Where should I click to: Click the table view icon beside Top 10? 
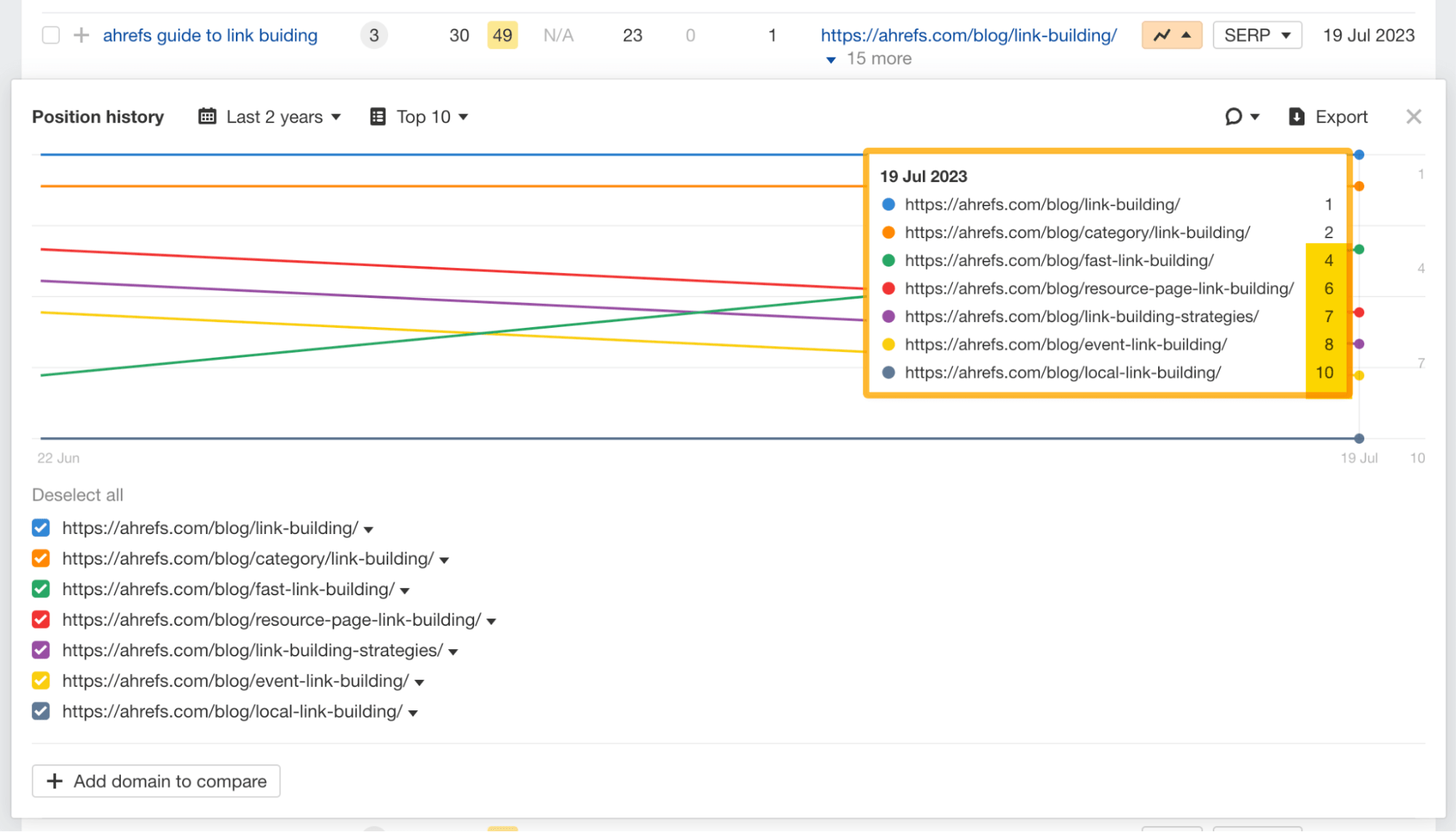377,117
